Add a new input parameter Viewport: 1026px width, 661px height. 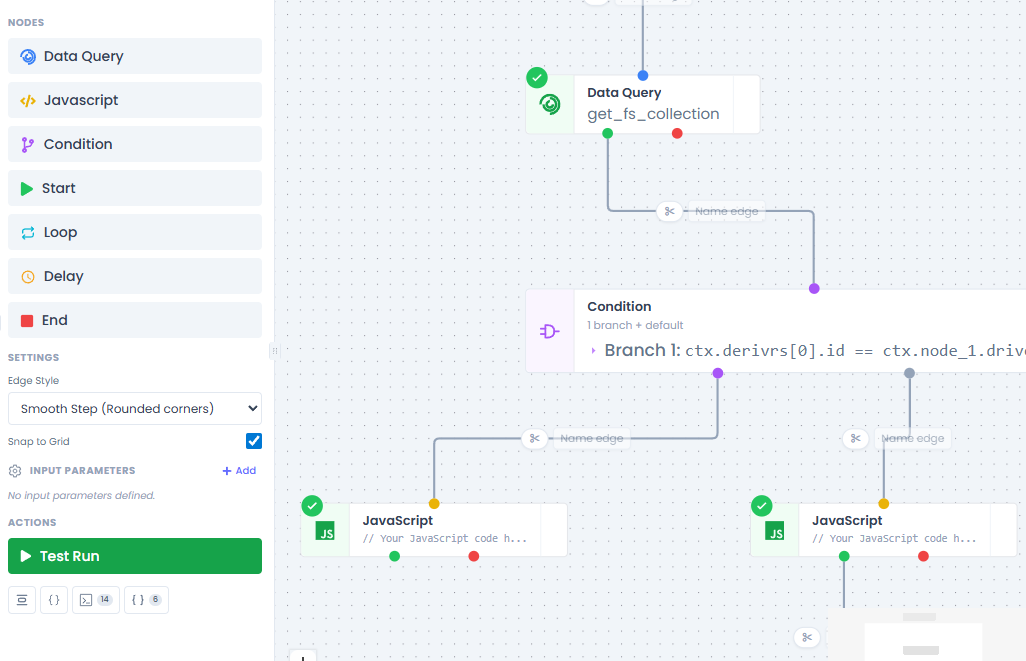coord(239,470)
